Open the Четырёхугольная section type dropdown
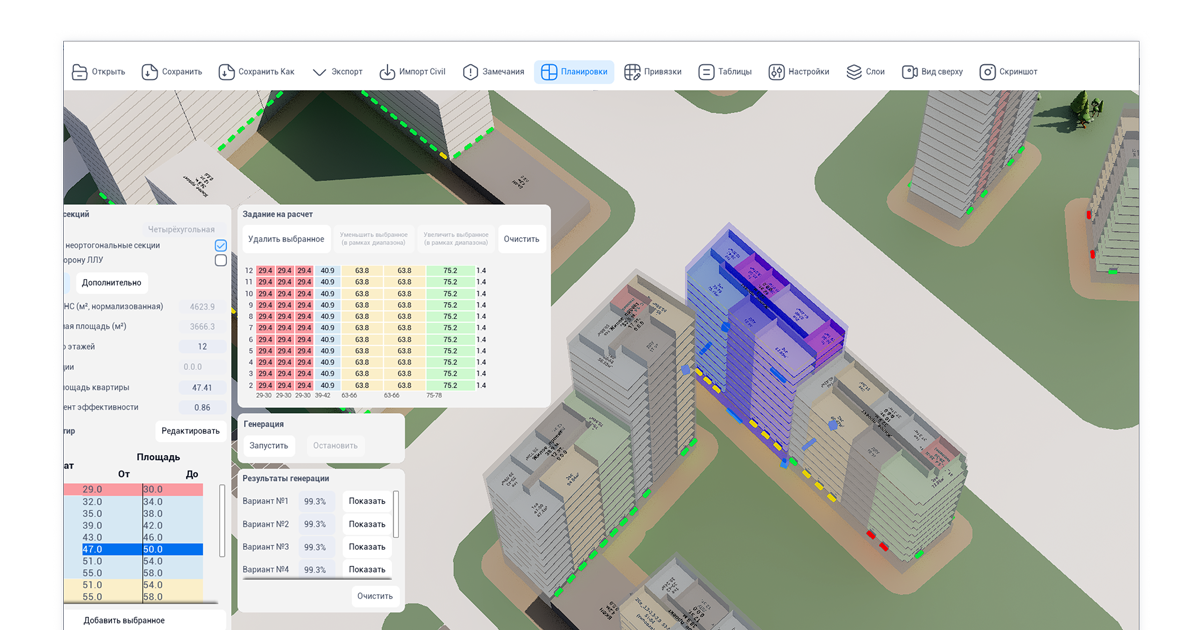This screenshot has width=1200, height=630. (x=181, y=229)
